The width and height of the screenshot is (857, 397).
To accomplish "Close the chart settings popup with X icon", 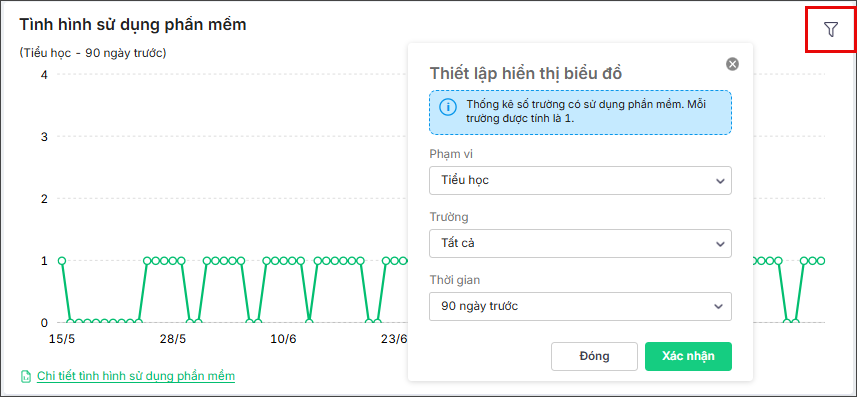I will (x=732, y=64).
